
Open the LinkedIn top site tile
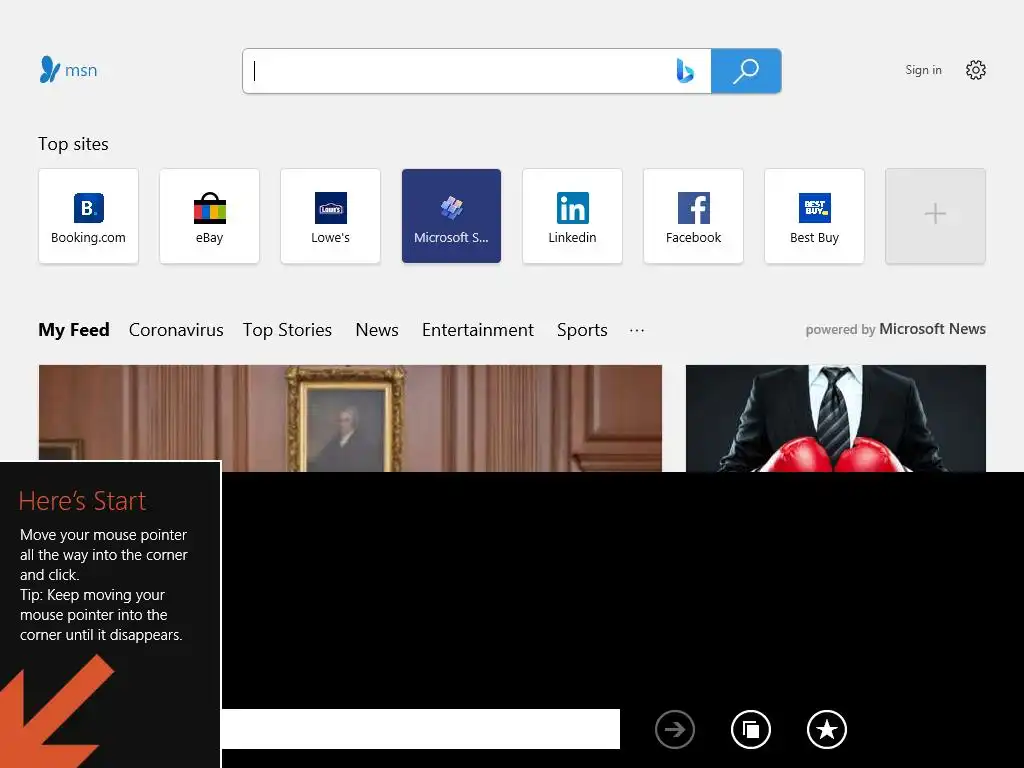point(572,216)
